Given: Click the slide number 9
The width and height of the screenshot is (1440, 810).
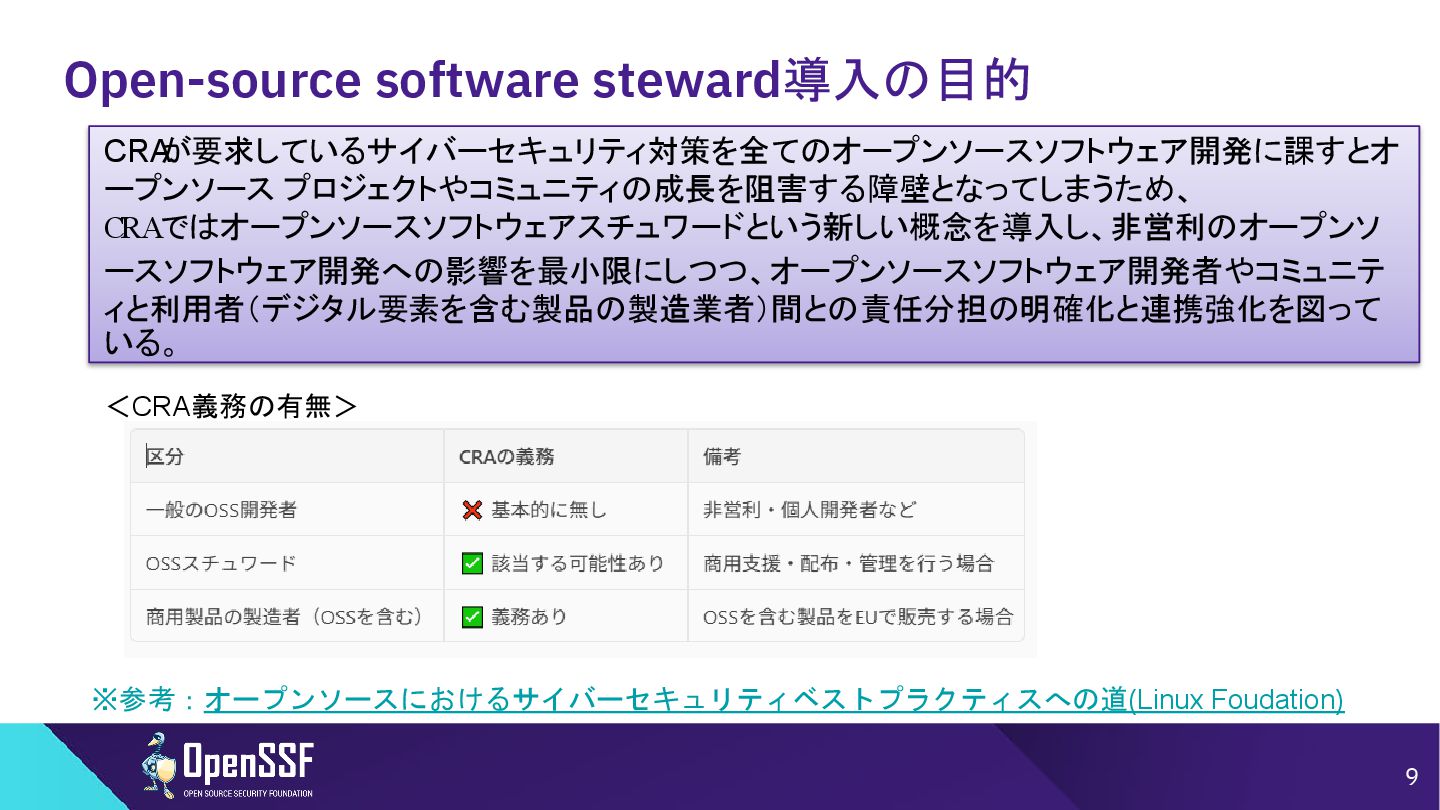Looking at the screenshot, I should [x=1412, y=777].
